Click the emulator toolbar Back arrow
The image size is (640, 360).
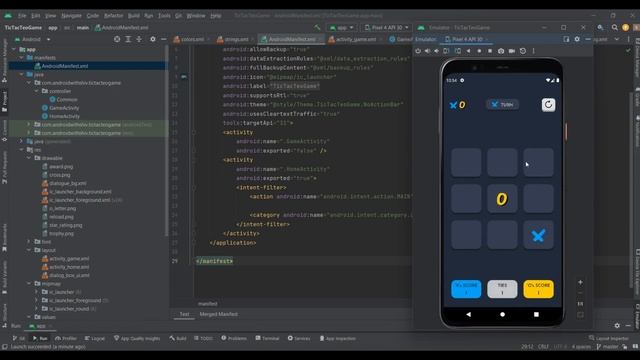468,51
